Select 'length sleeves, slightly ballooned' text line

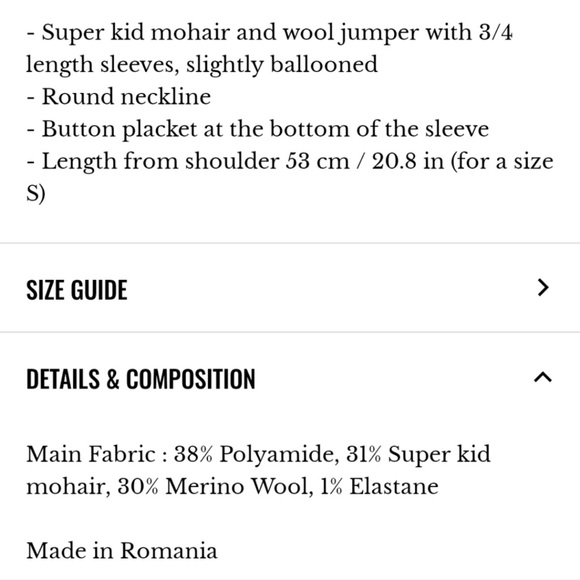pyautogui.click(x=202, y=65)
